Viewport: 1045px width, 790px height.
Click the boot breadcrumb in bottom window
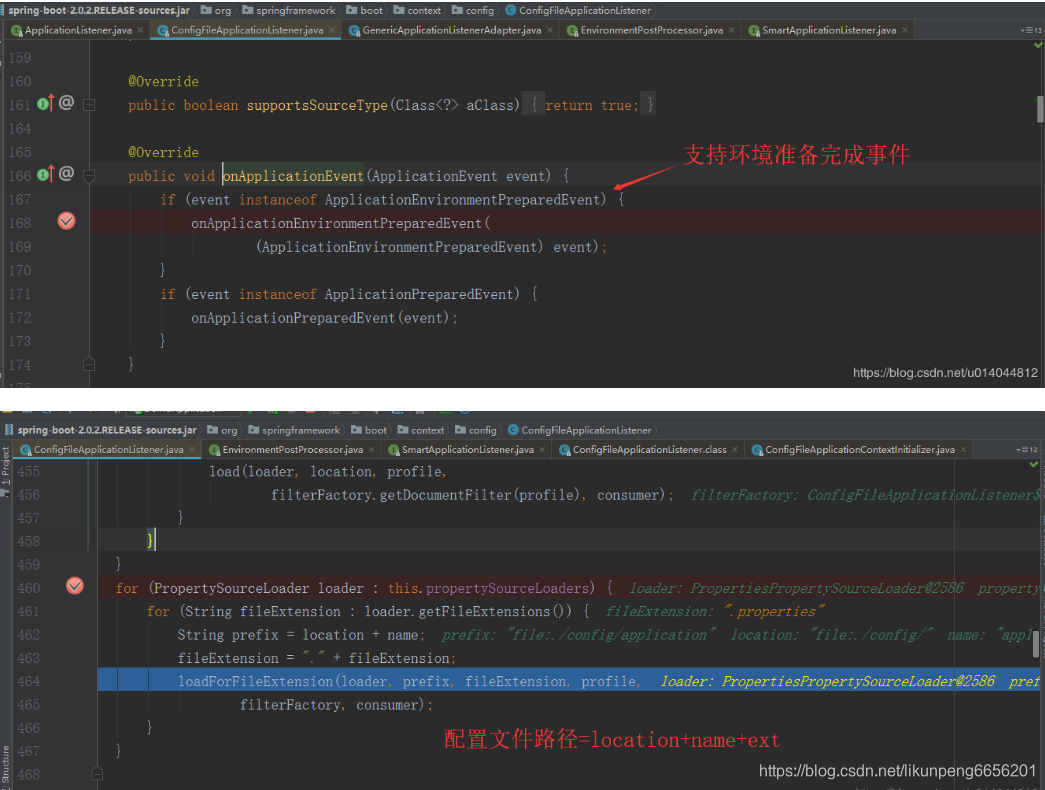[x=369, y=430]
